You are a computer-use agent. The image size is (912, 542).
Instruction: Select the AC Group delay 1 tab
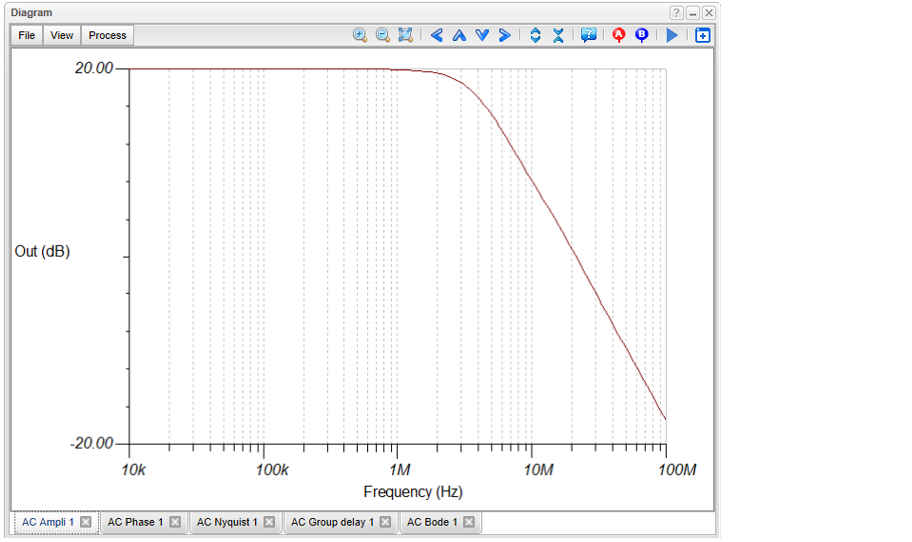pos(332,522)
